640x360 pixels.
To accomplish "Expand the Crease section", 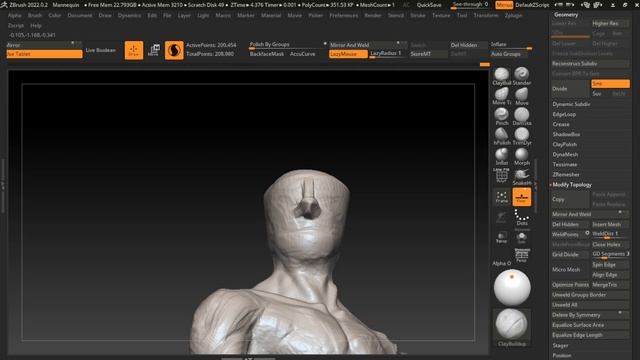I will point(561,124).
